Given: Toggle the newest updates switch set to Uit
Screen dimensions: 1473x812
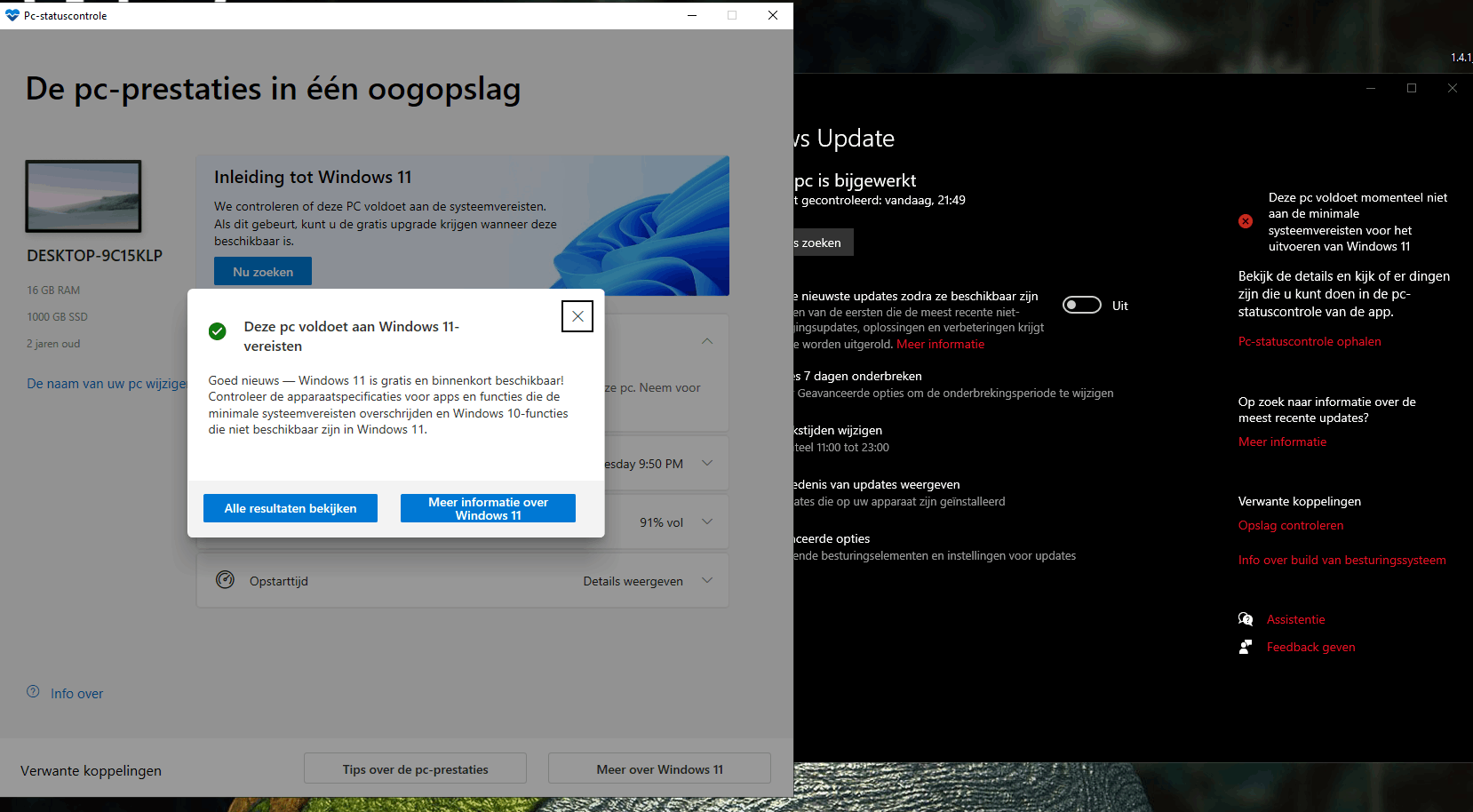Looking at the screenshot, I should coord(1082,306).
